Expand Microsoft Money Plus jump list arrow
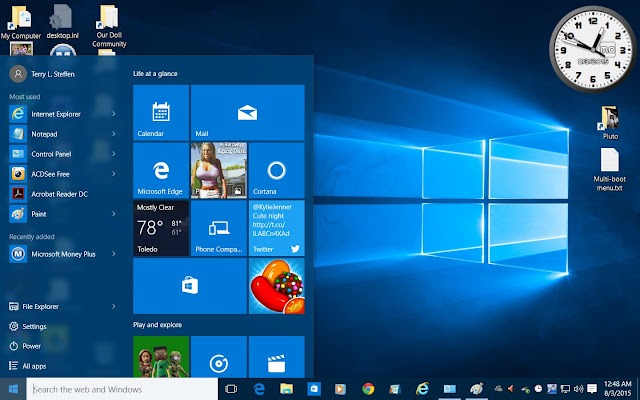This screenshot has width=640, height=400. point(114,254)
